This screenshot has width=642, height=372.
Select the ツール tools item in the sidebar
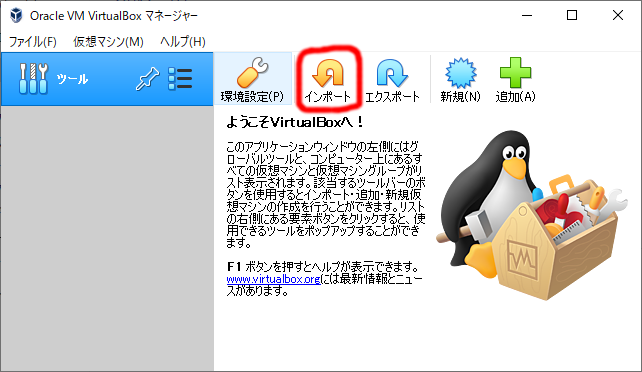[x=107, y=79]
